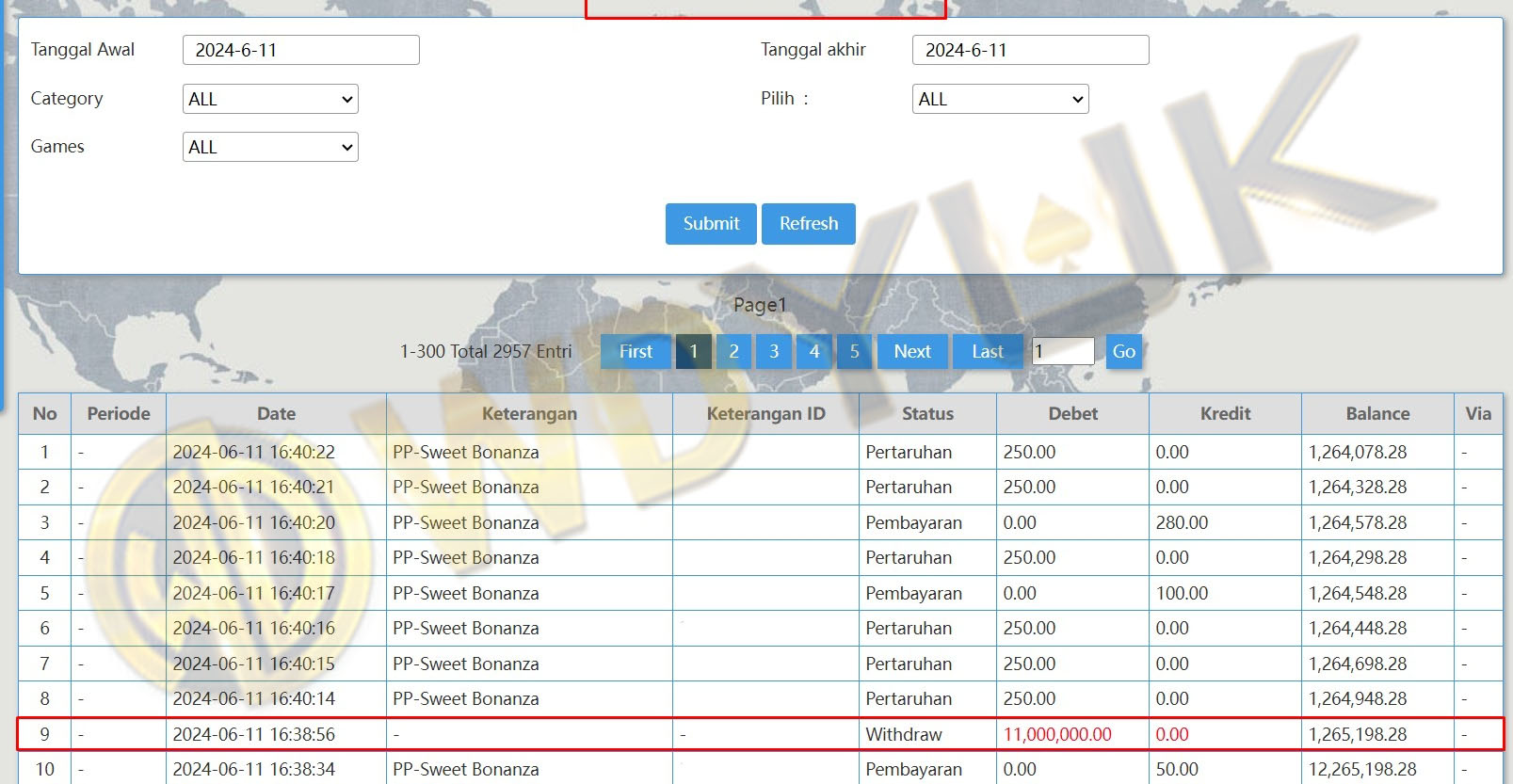Click the 100.00 kredit value
Screen dimensions: 1513x784
point(1182,593)
